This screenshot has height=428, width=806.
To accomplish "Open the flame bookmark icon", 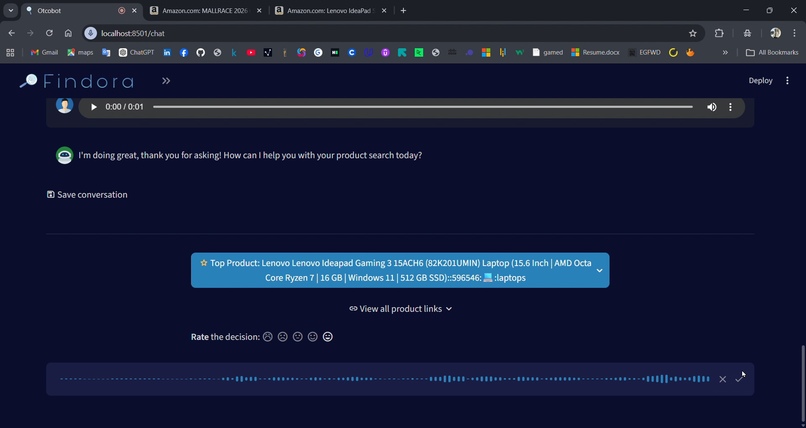I will [x=690, y=52].
